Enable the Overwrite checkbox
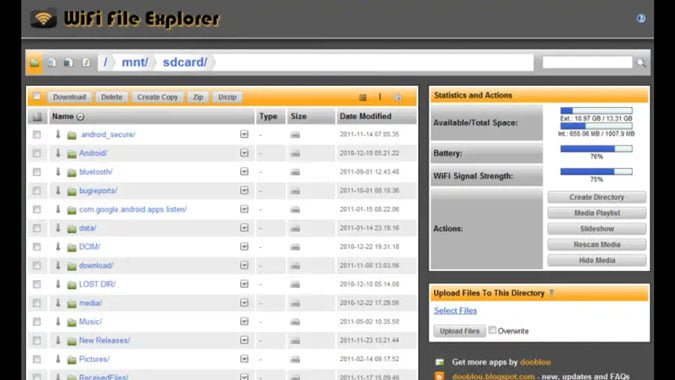Viewport: 675px width, 380px height. point(492,330)
